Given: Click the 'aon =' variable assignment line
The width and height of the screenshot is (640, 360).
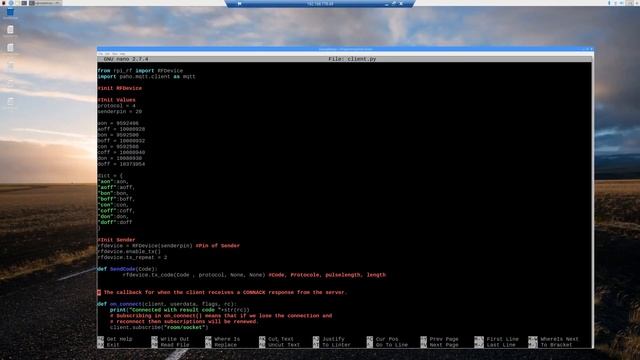Looking at the screenshot, I should coord(118,123).
